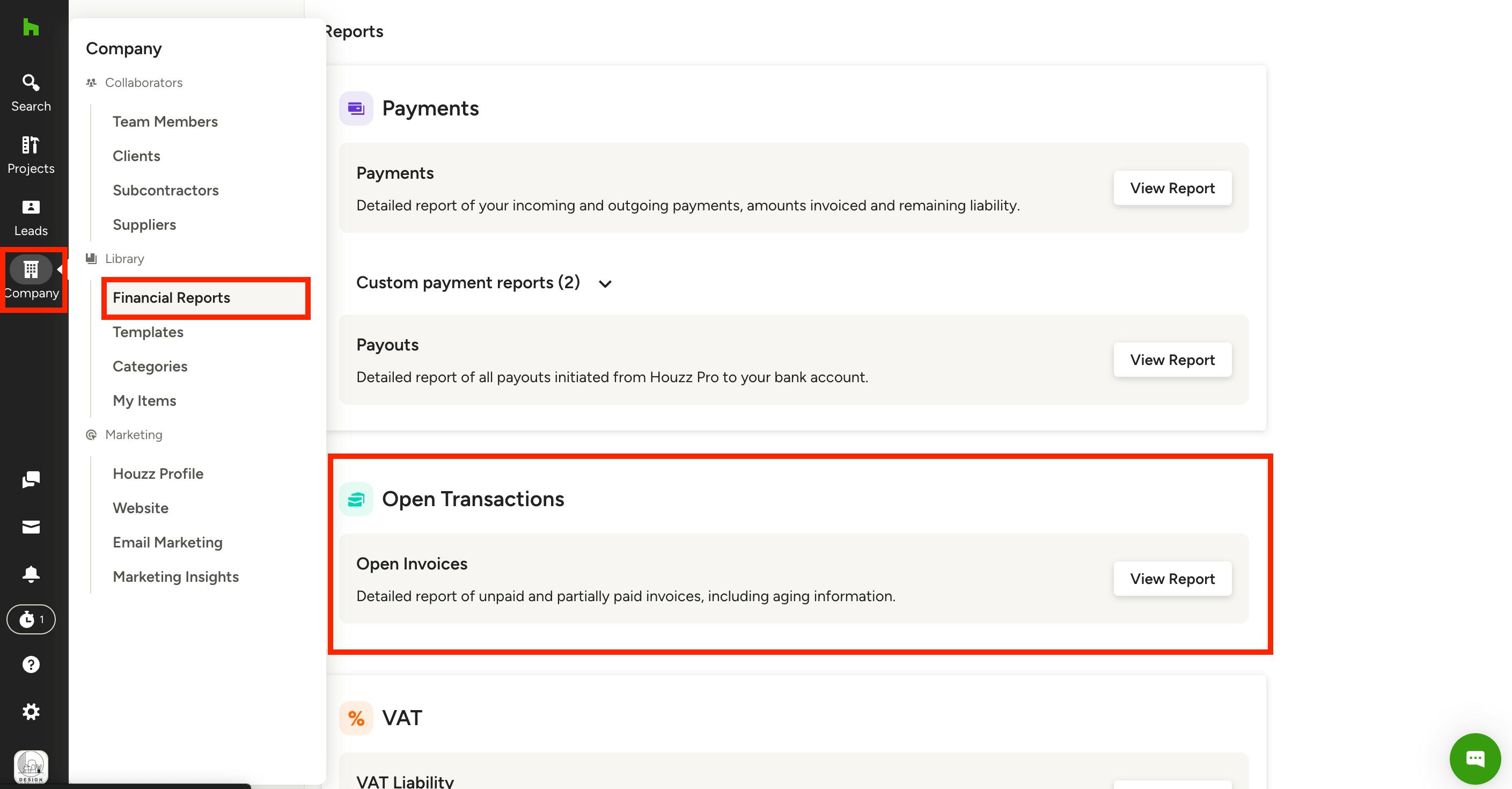Image resolution: width=1512 pixels, height=789 pixels.
Task: View Report for Payments
Action: tap(1172, 188)
